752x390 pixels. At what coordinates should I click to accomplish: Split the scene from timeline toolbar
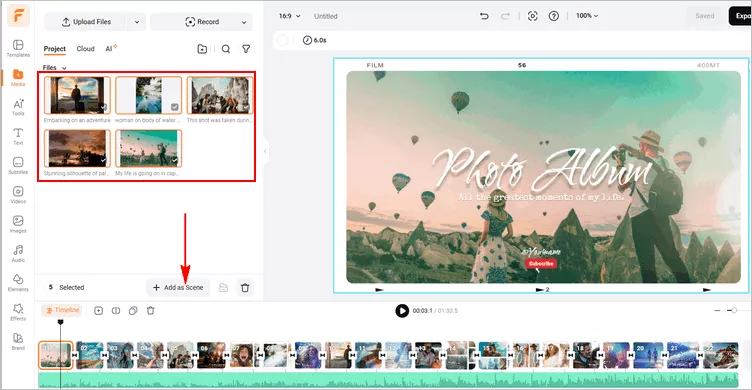116,311
